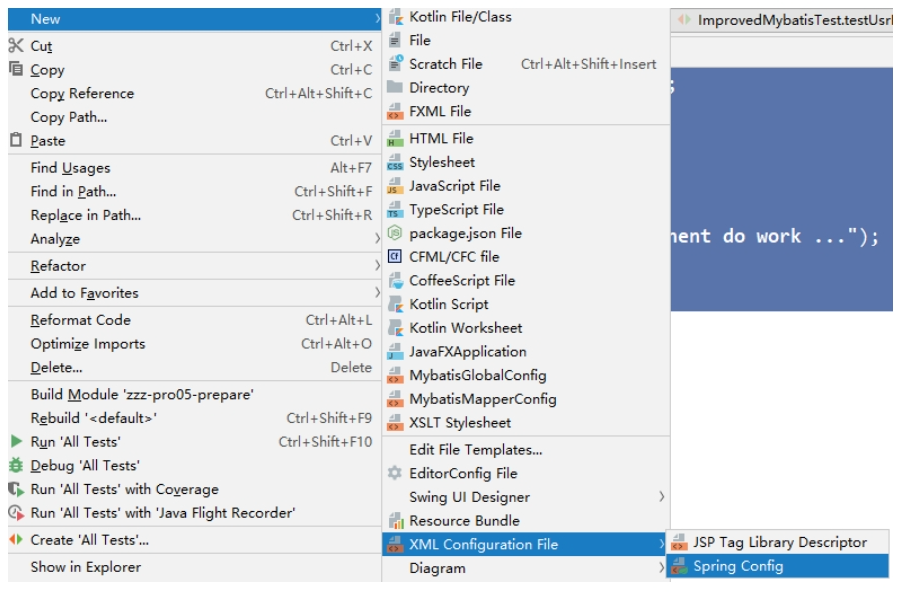
Task: Click the Kotlin Script icon
Action: 395,304
